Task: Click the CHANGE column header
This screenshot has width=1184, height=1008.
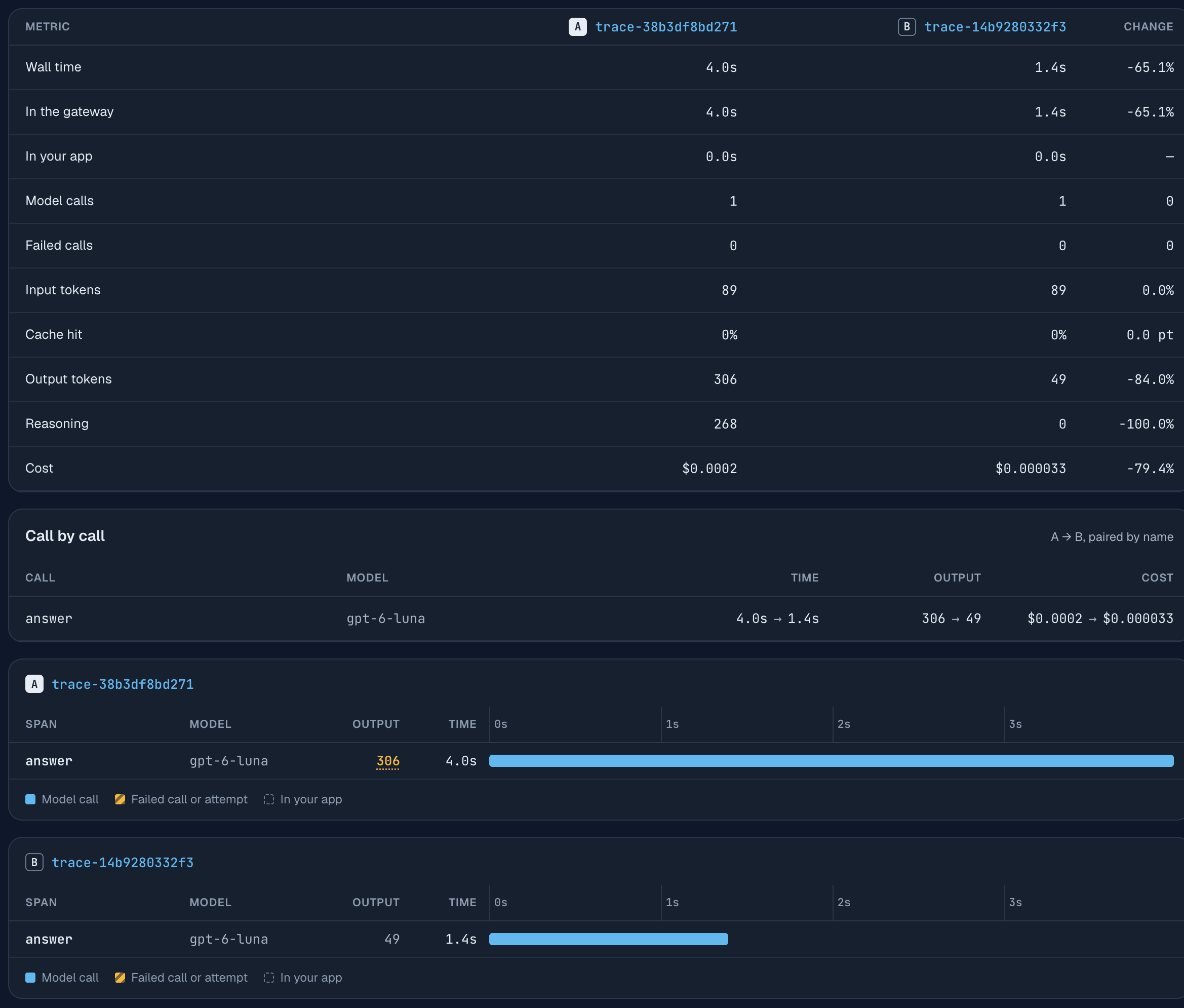Action: [x=1148, y=26]
